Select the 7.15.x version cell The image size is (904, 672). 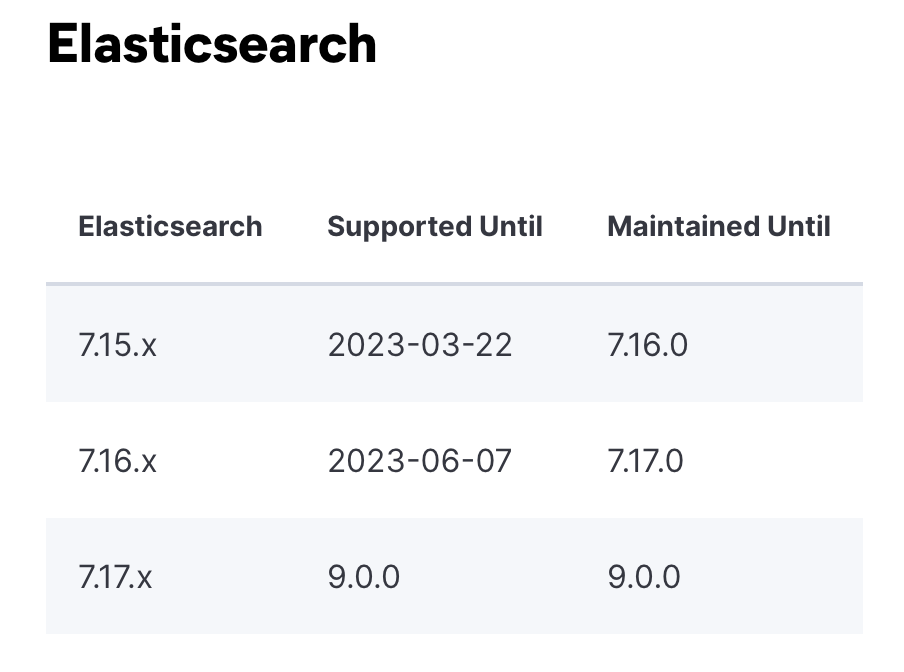coord(118,345)
